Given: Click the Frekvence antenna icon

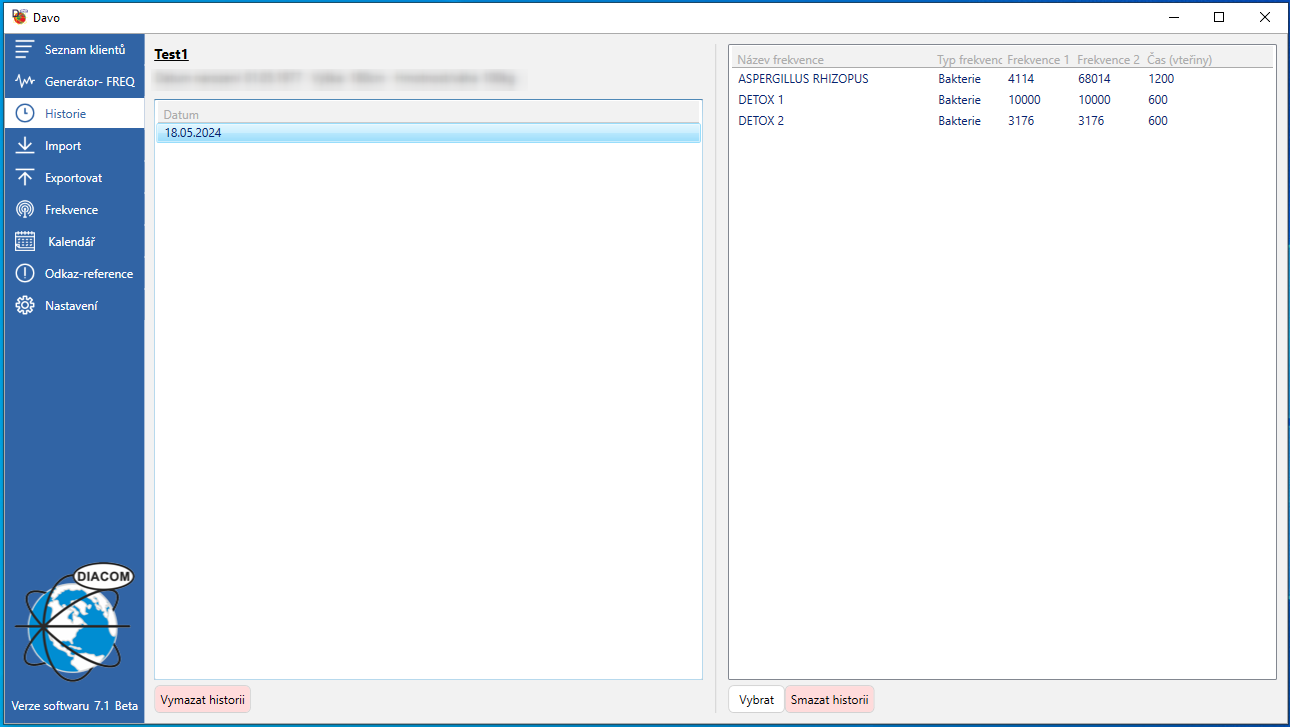Looking at the screenshot, I should (x=25, y=210).
